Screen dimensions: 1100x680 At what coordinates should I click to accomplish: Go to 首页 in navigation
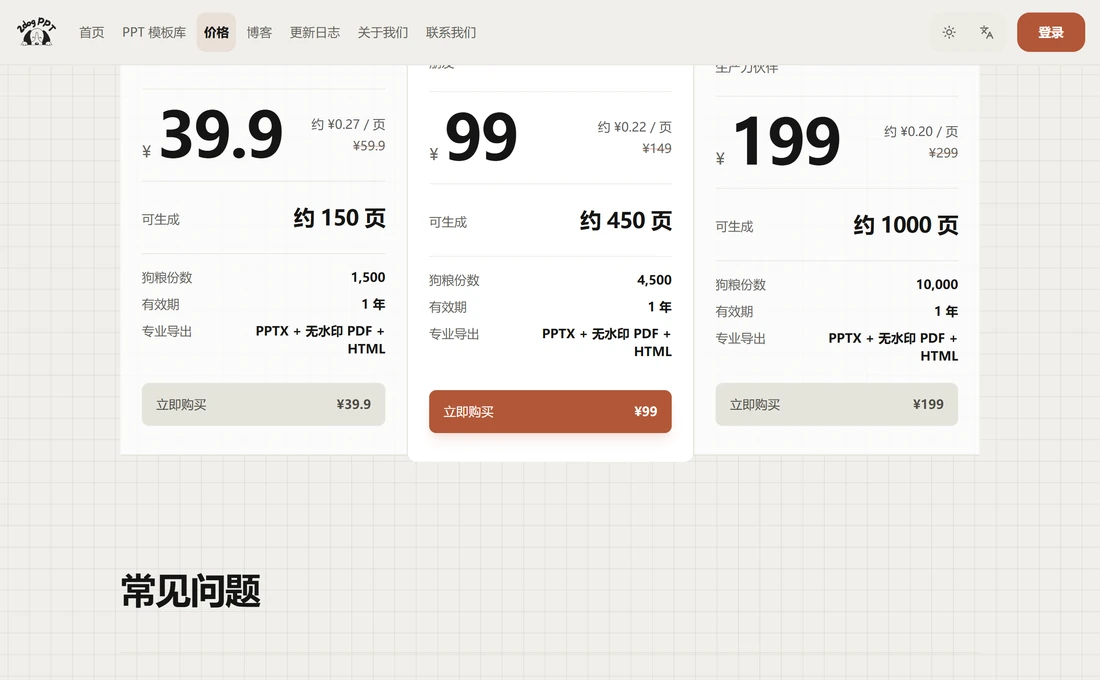pyautogui.click(x=91, y=32)
